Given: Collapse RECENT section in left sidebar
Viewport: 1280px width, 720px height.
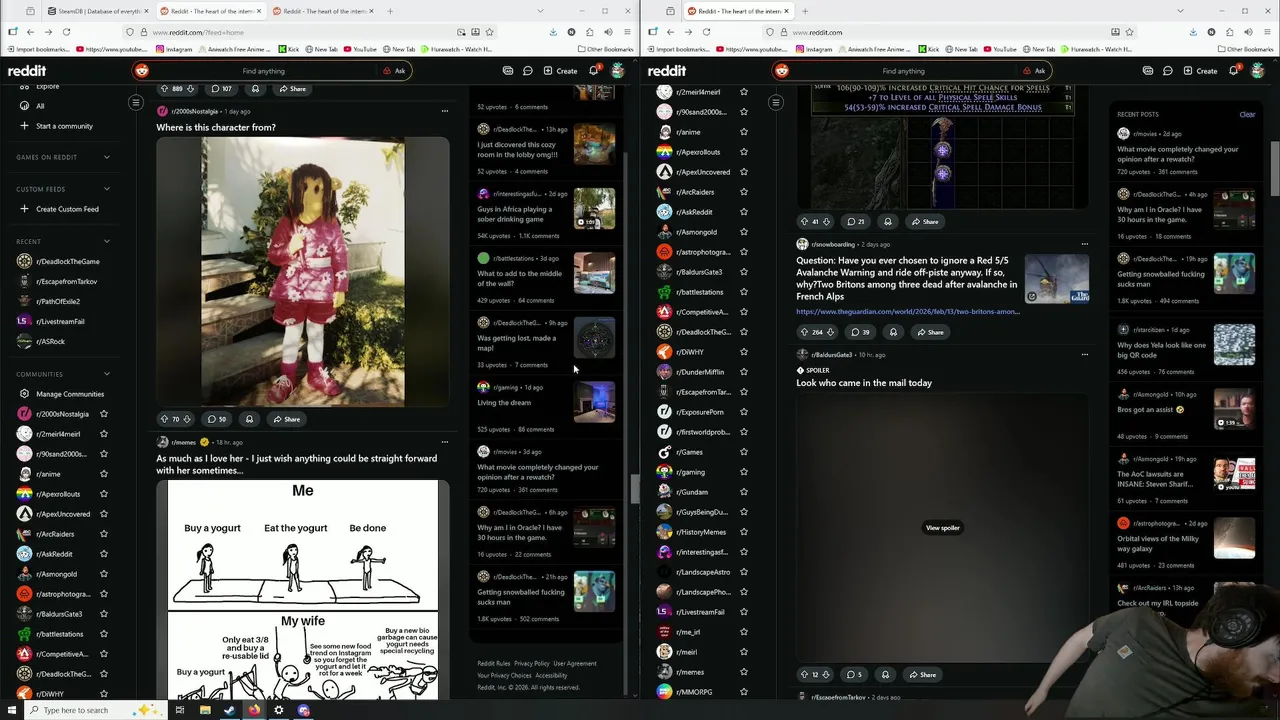Looking at the screenshot, I should pos(107,241).
